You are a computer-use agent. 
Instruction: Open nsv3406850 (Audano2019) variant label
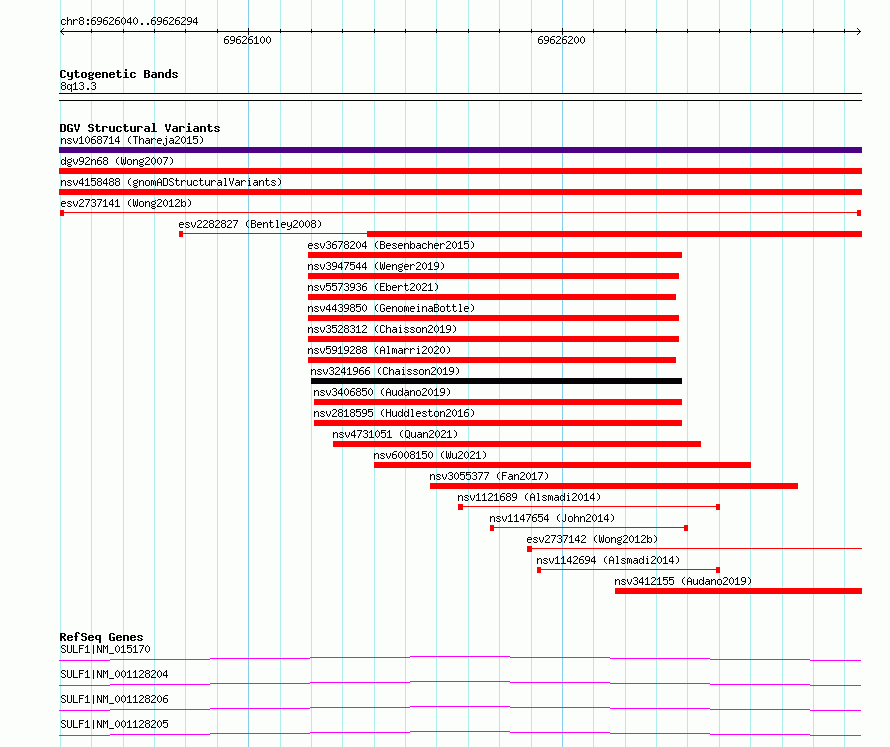point(382,392)
